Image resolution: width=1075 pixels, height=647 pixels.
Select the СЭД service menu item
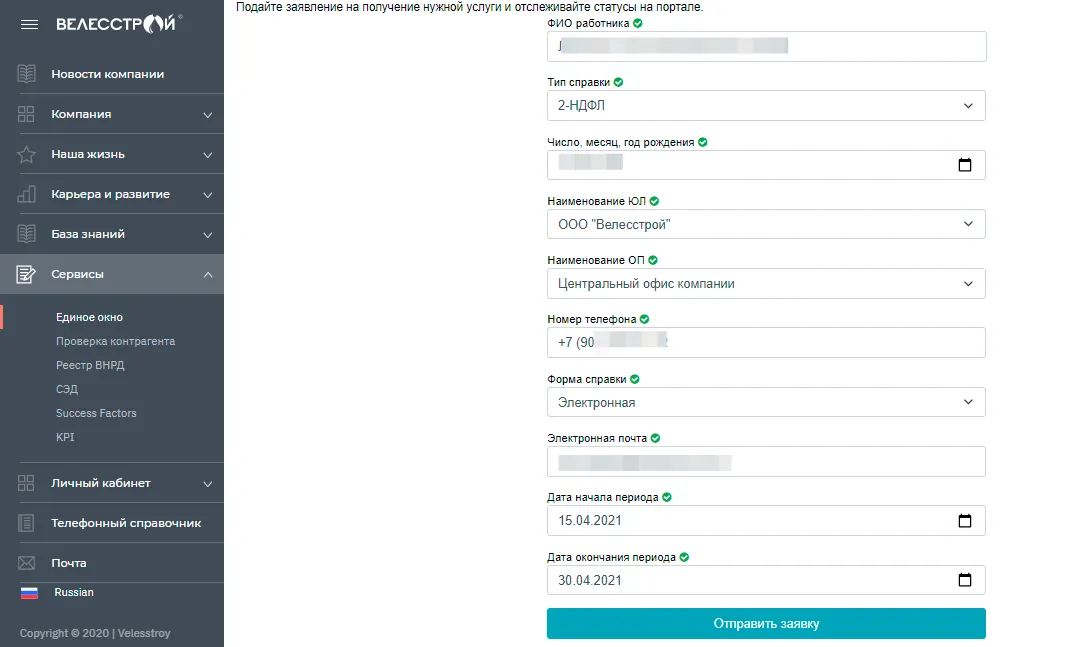tap(67, 389)
